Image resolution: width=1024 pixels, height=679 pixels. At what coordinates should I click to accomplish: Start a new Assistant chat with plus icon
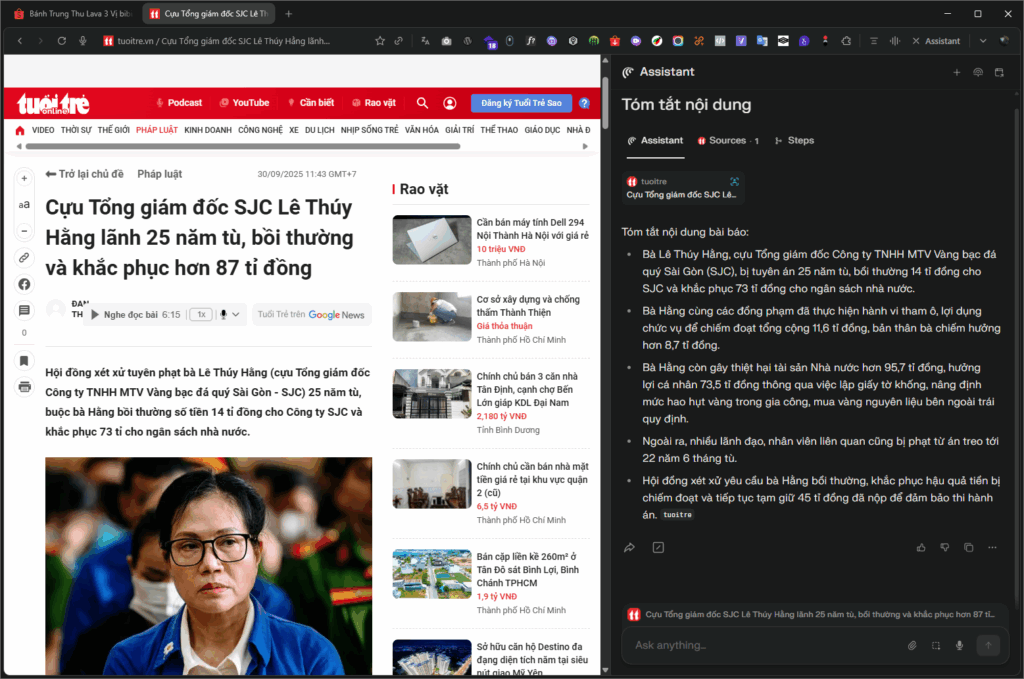coord(957,72)
